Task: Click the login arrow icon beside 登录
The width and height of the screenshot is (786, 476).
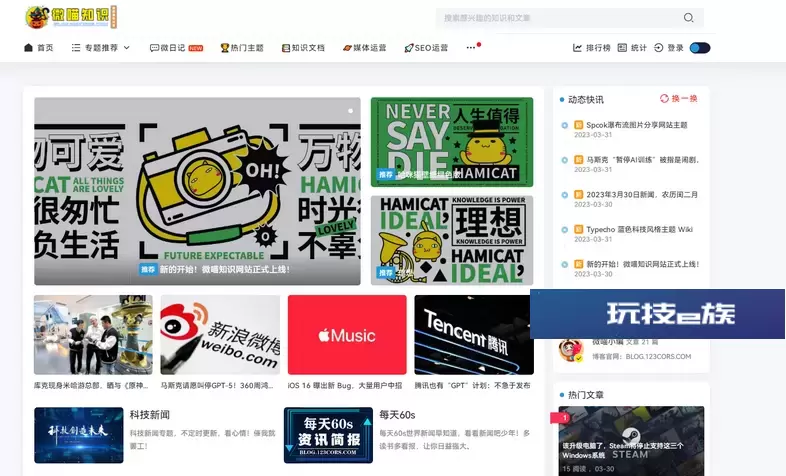Action: pos(659,48)
